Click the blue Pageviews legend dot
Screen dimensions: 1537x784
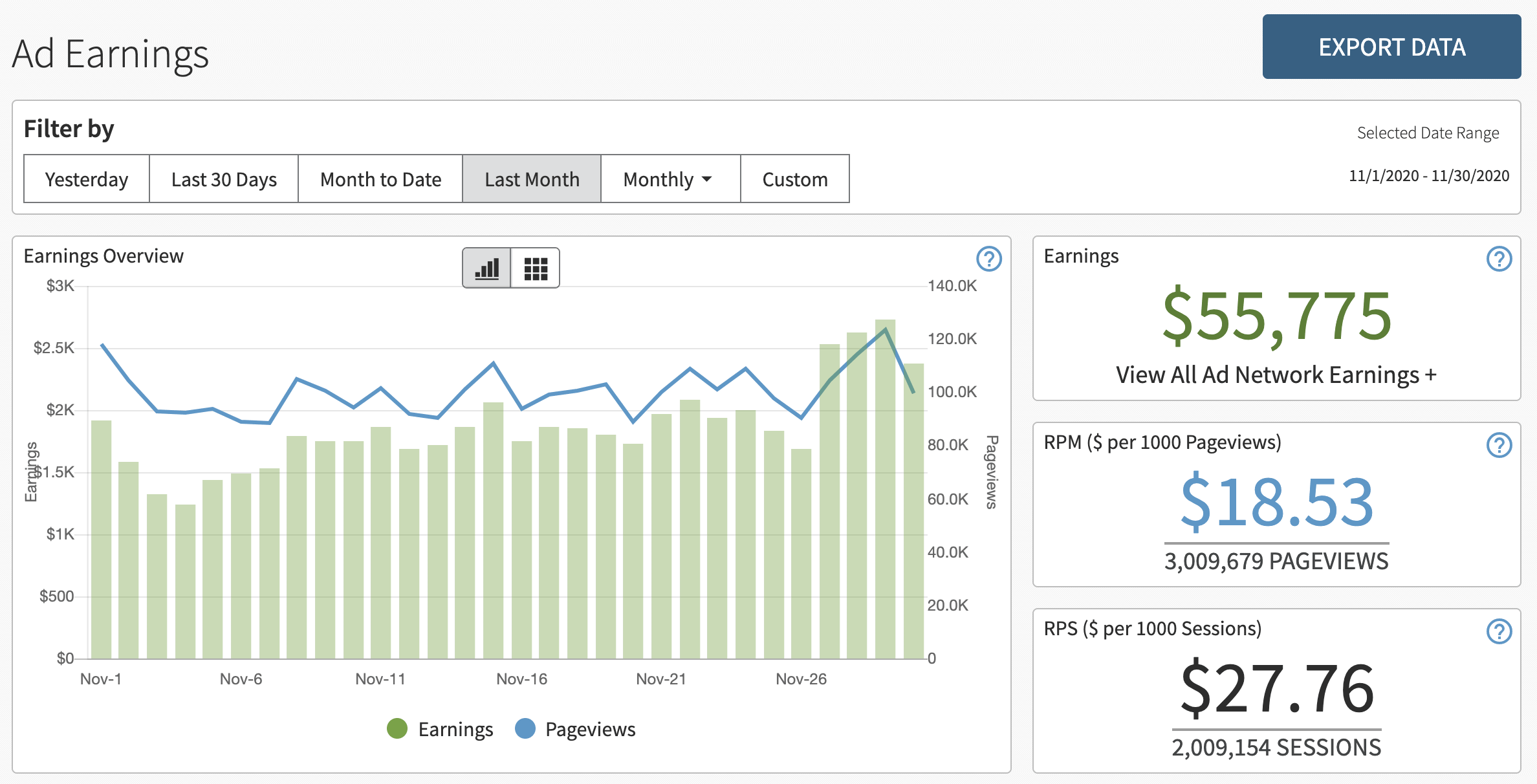click(x=525, y=728)
